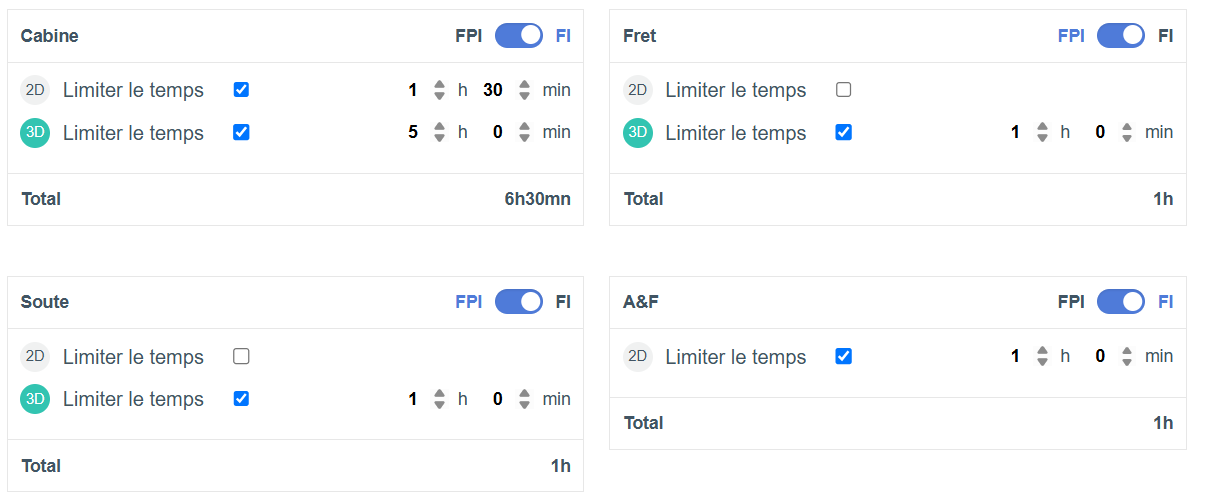Uncheck Cabine 3D Limiter le temps
This screenshot has height=503, width=1205.
point(241,132)
